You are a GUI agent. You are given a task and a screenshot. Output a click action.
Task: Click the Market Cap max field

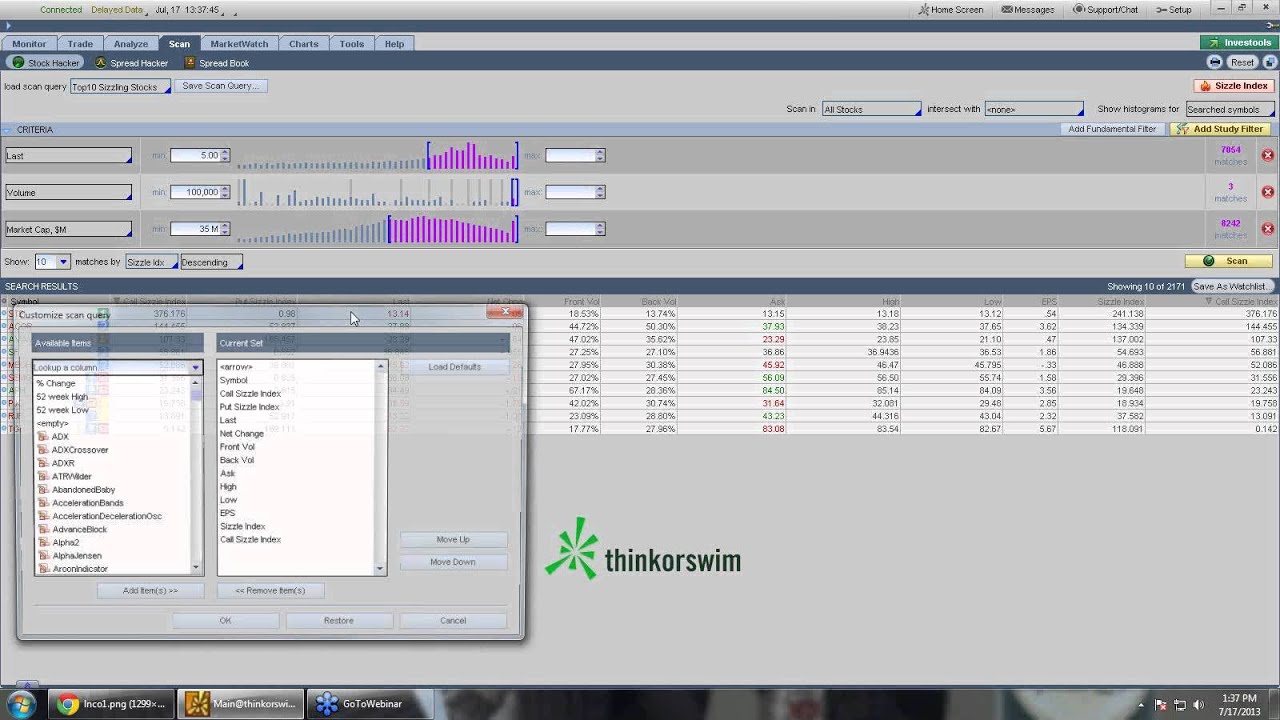pos(570,228)
